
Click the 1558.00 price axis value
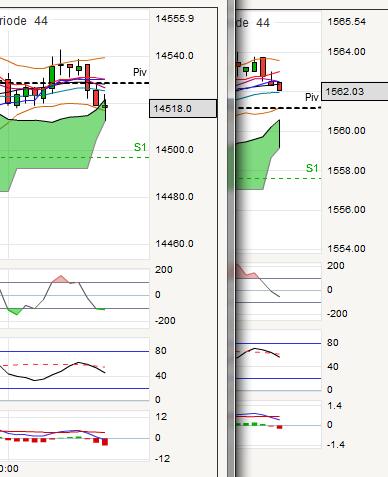[x=347, y=171]
